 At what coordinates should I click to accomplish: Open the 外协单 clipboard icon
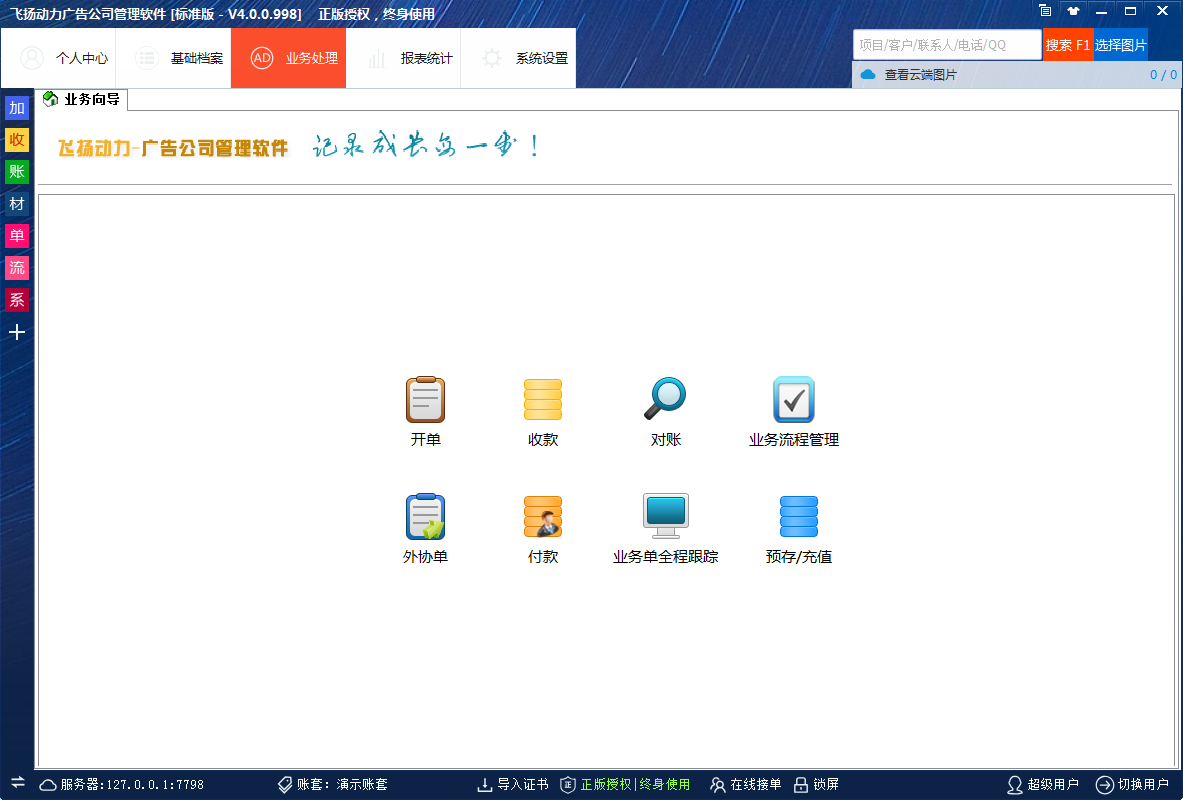[x=425, y=518]
